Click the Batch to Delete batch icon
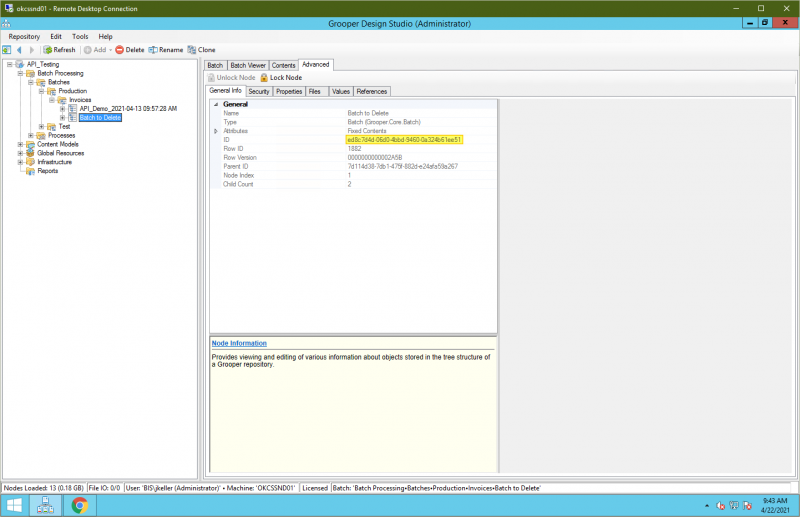 coord(73,118)
